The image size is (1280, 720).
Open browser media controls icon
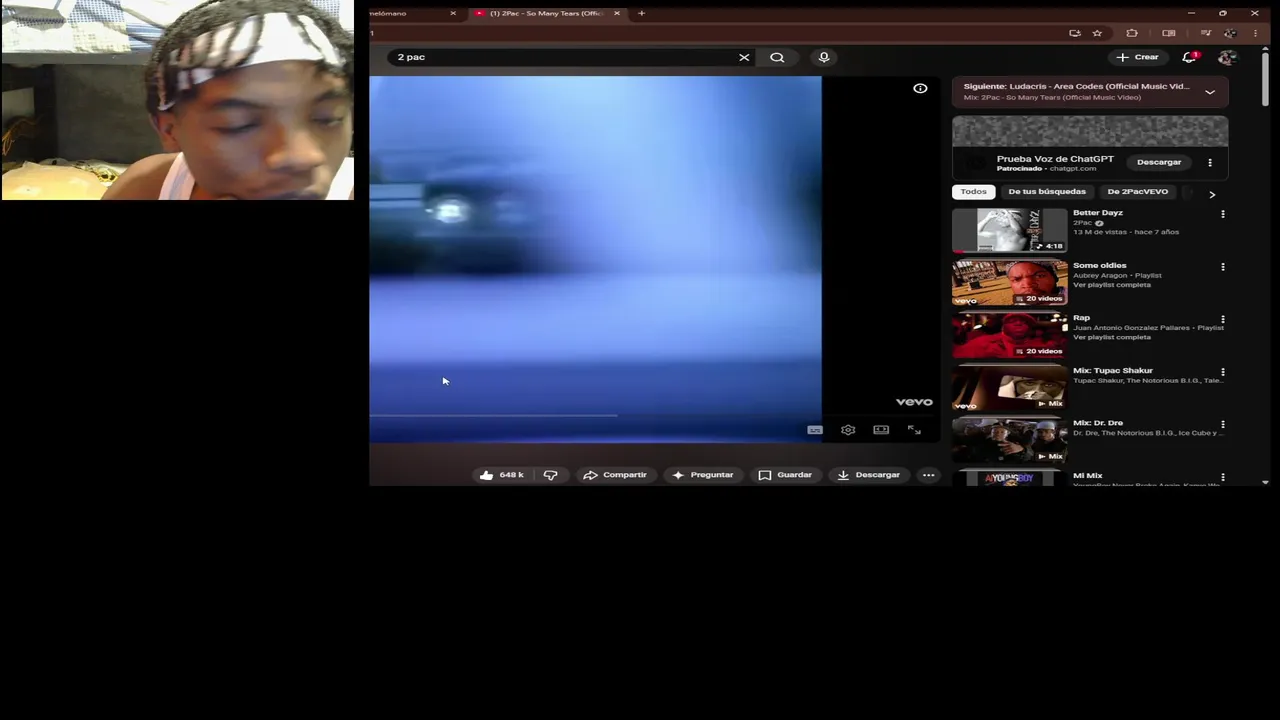click(1206, 33)
